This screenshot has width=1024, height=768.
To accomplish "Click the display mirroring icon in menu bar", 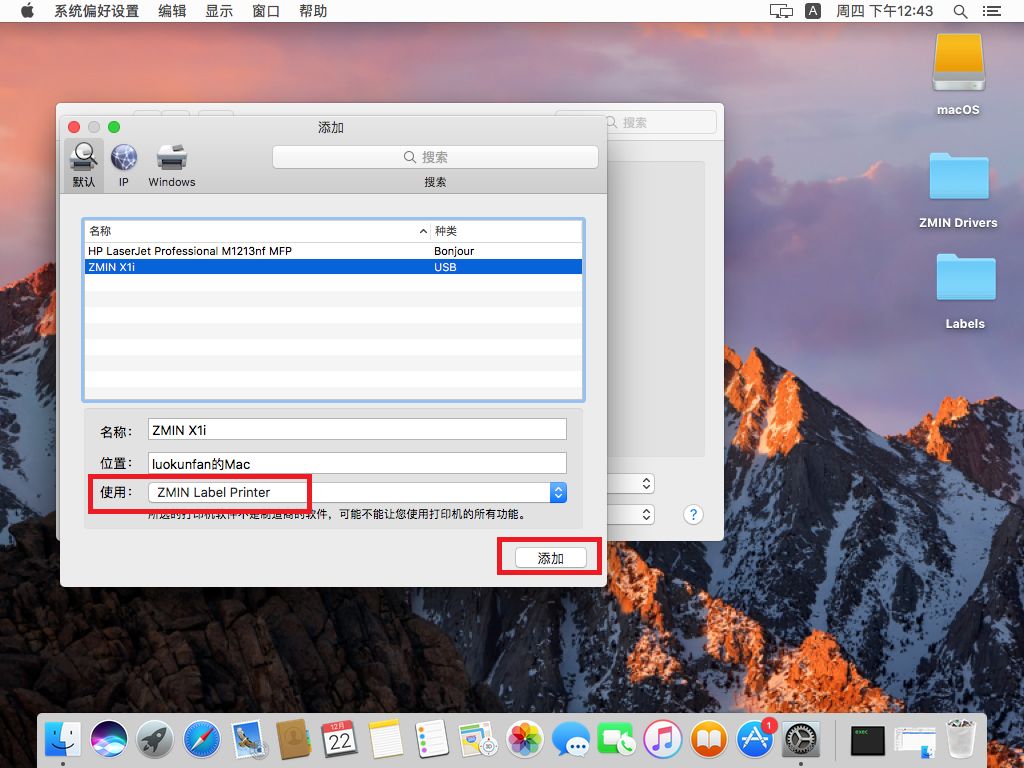I will [781, 11].
